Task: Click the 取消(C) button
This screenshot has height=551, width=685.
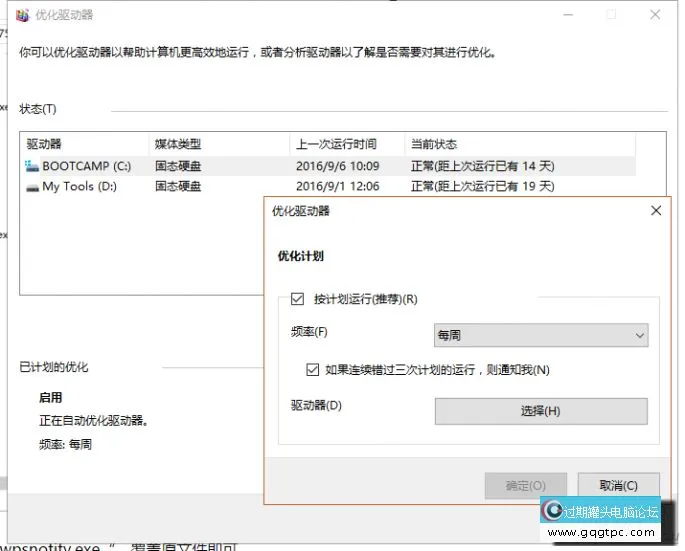Action: pos(619,485)
